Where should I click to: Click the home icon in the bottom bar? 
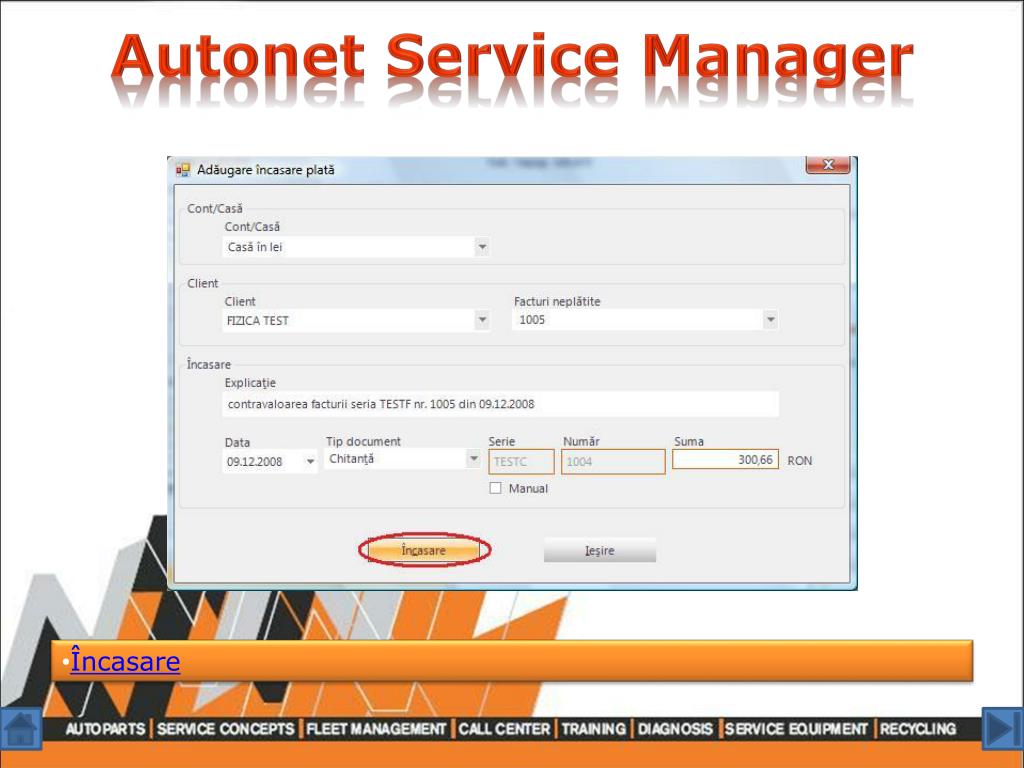pos(20,729)
